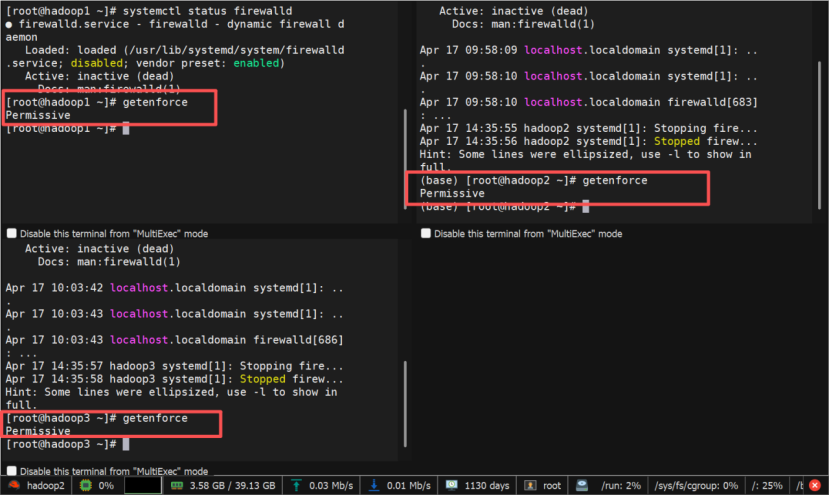
Task: Click the scrollbar of the hadoop1 terminal
Action: (405, 159)
